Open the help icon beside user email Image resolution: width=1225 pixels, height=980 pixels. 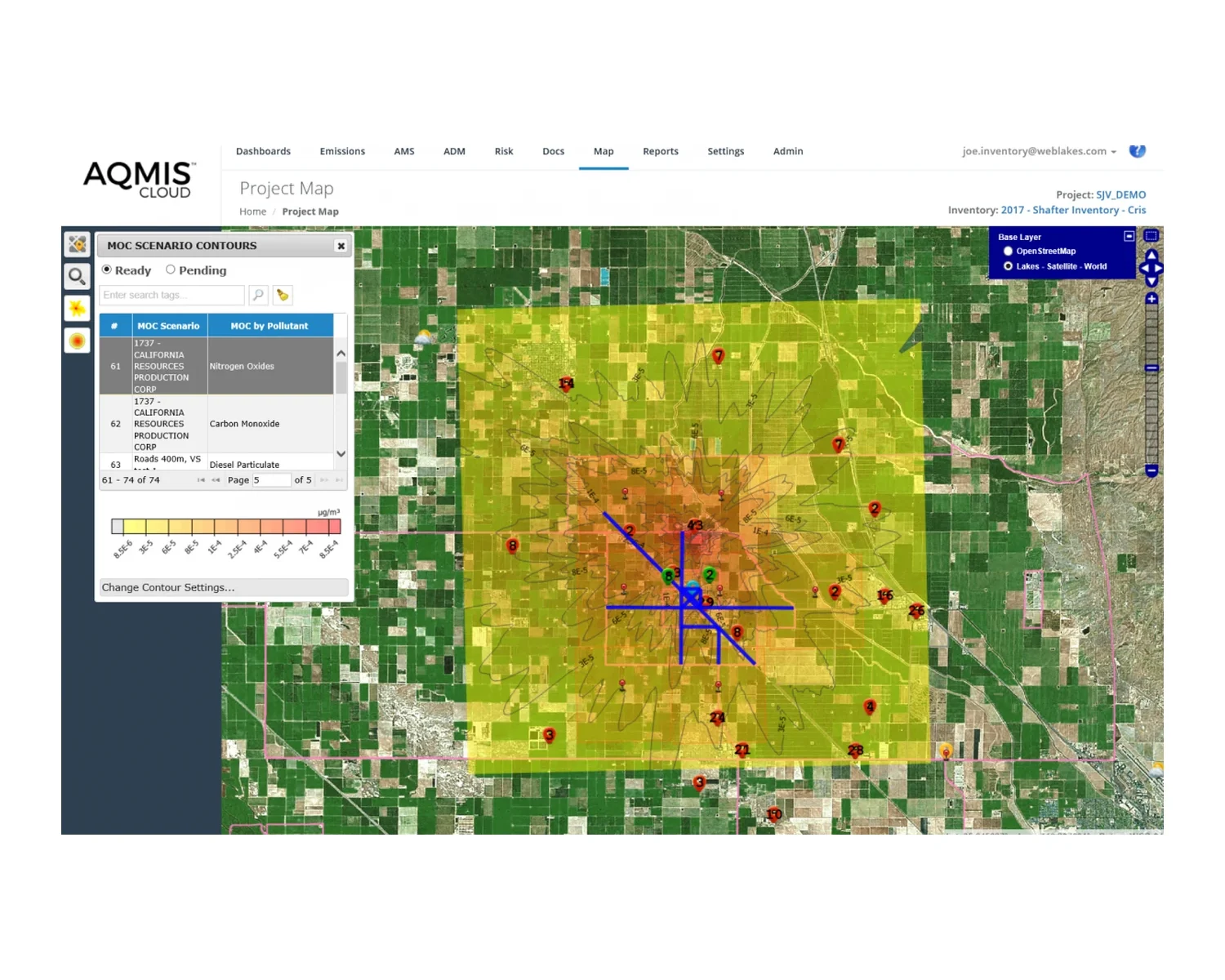pos(1137,151)
